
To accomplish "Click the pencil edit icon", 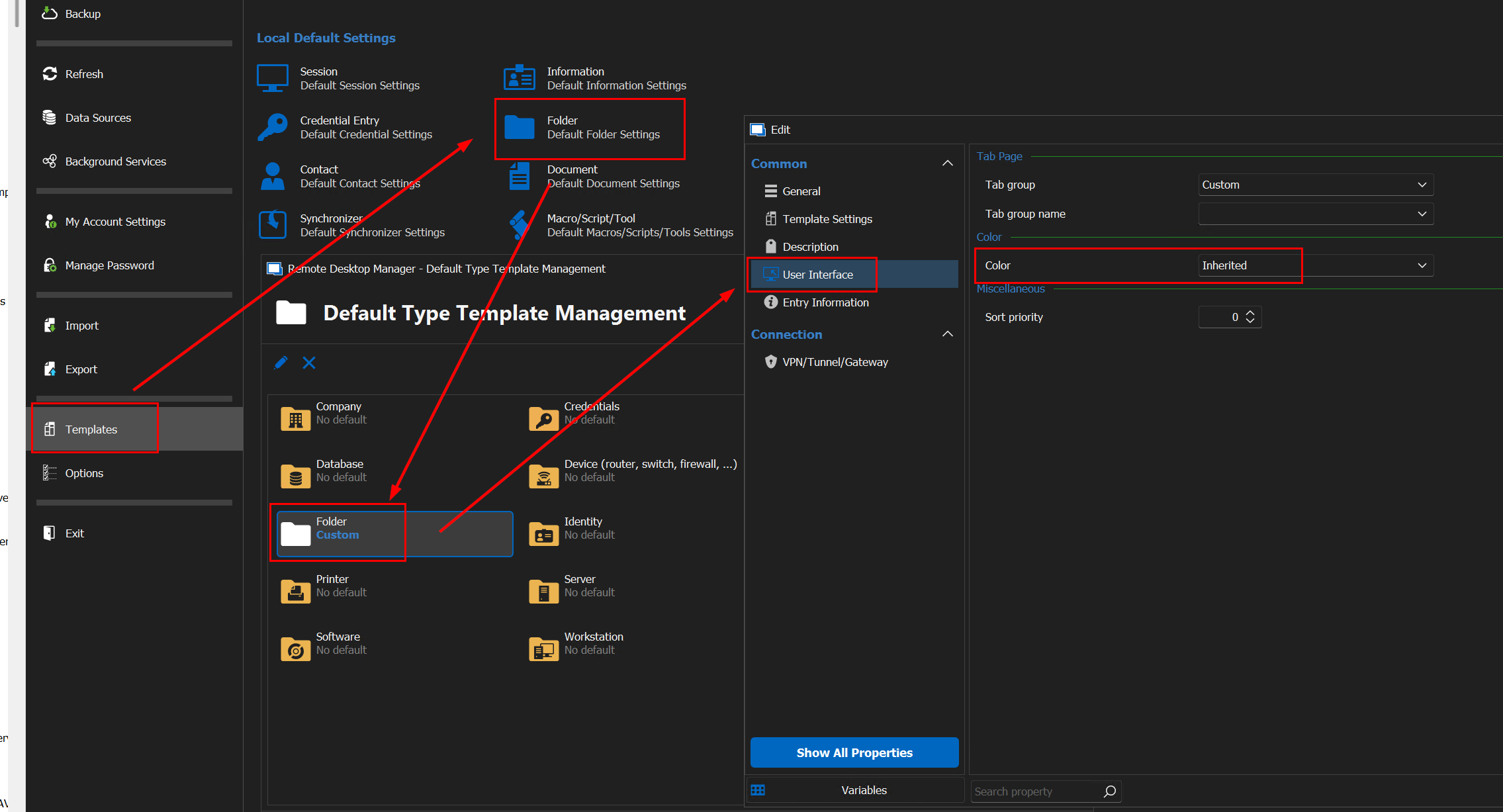I will click(x=281, y=362).
